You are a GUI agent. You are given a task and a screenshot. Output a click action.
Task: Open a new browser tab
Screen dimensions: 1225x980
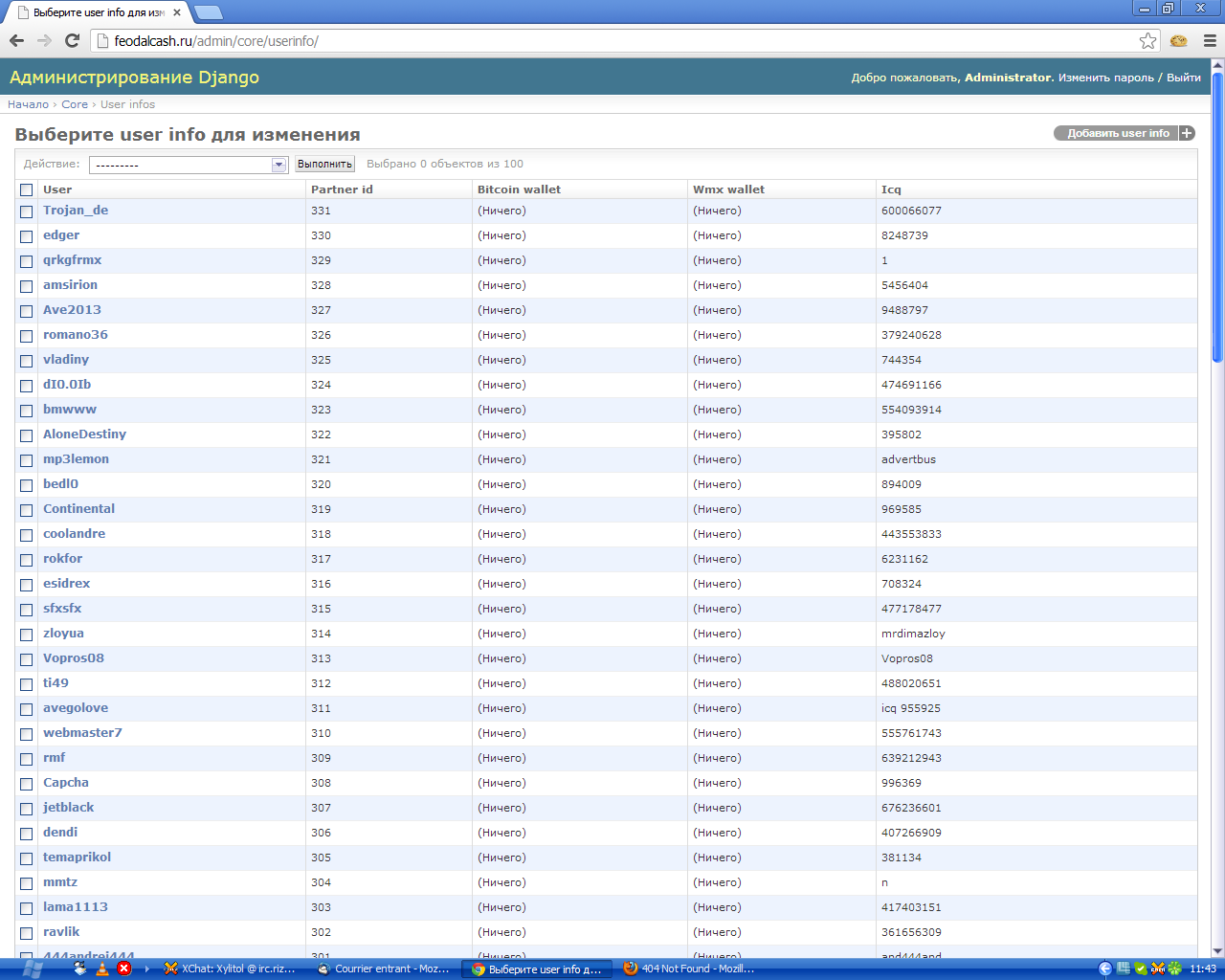point(208,12)
